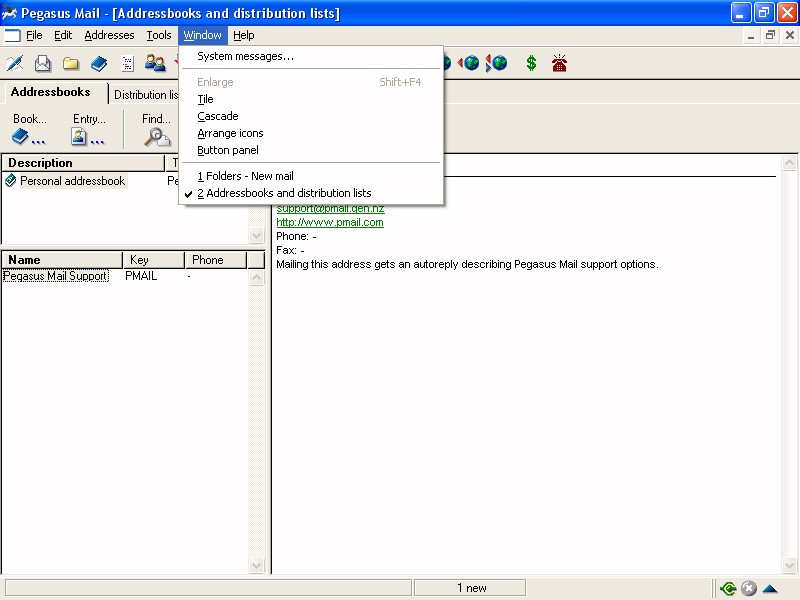Viewport: 800px width, 600px height.
Task: Click the Find... magnifier icon
Action: pyautogui.click(x=157, y=137)
